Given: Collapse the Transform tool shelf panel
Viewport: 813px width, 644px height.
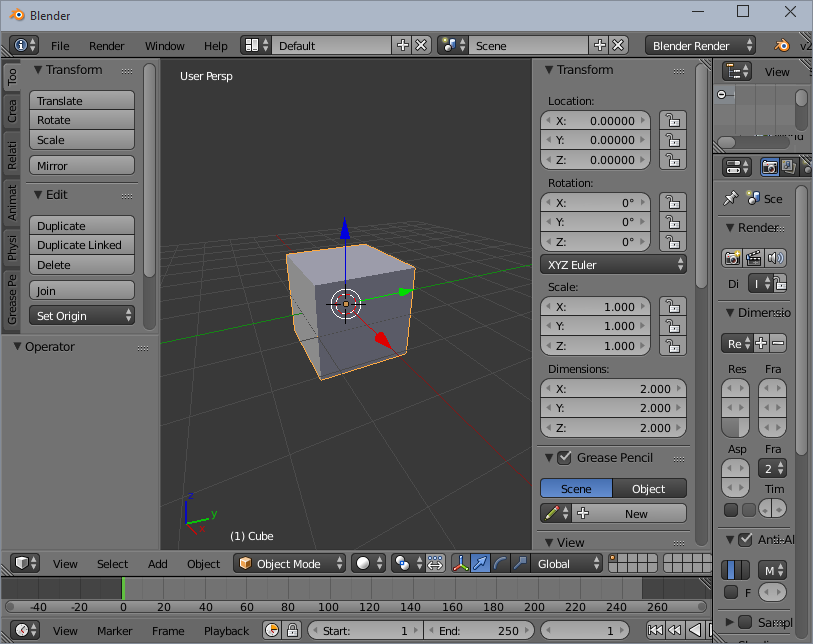Looking at the screenshot, I should [x=38, y=69].
